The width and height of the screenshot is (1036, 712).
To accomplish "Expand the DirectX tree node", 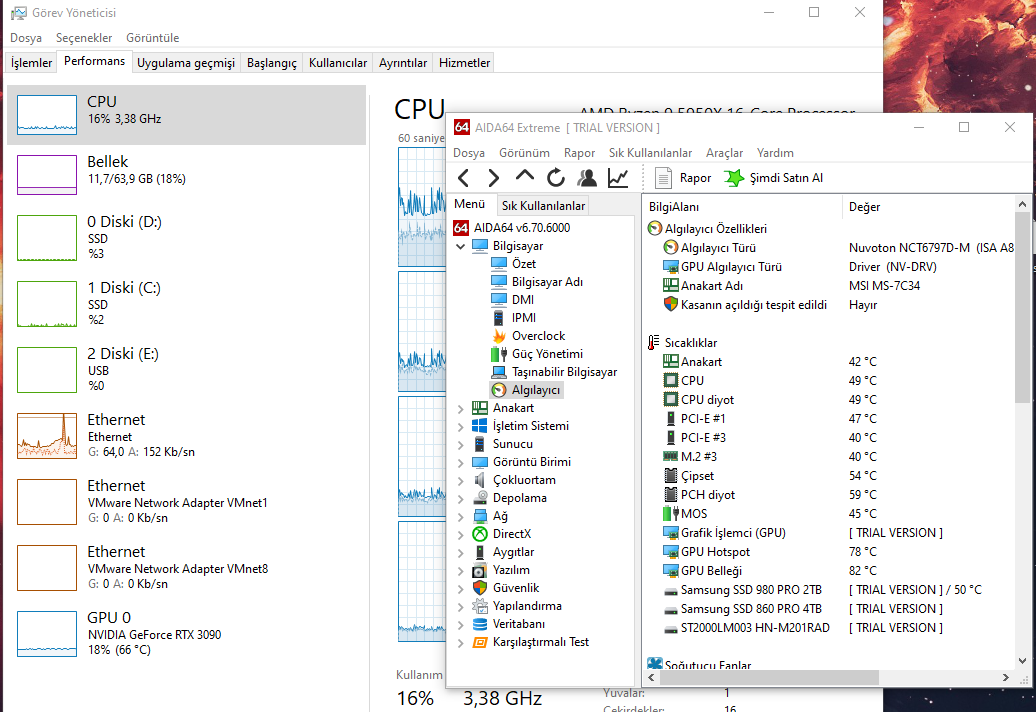I will tap(461, 534).
